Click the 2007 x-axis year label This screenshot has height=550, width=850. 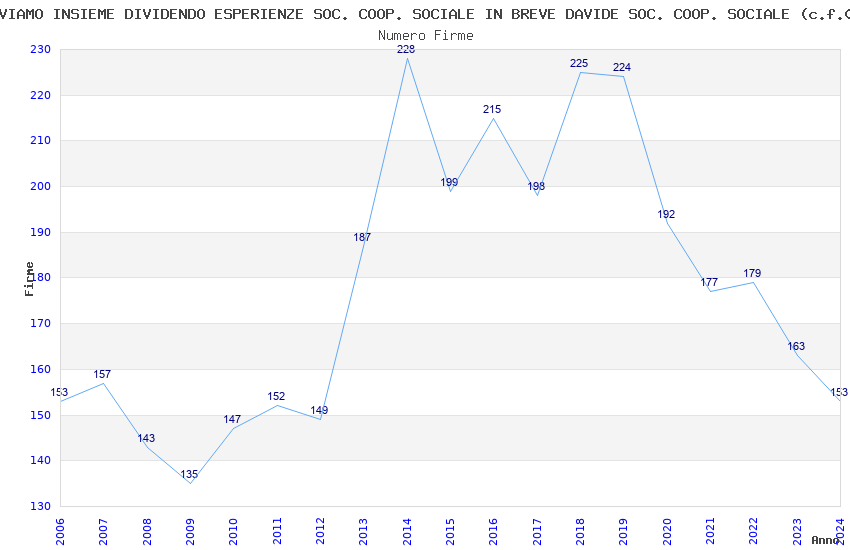pyautogui.click(x=103, y=531)
